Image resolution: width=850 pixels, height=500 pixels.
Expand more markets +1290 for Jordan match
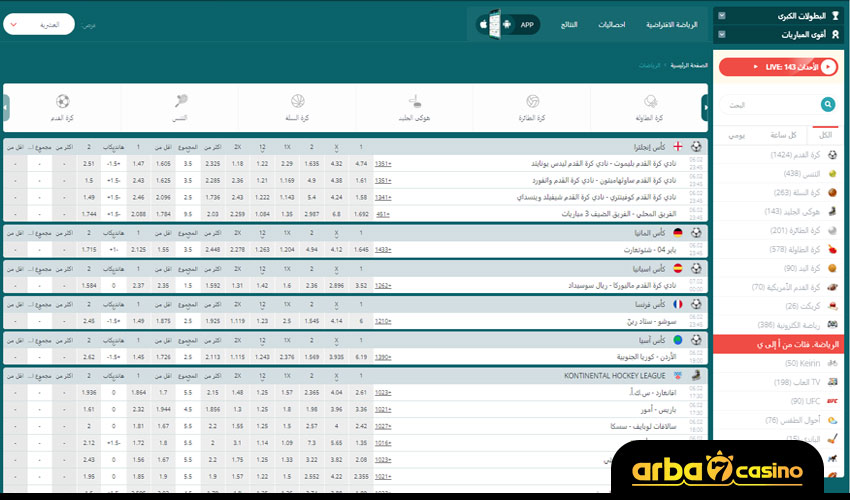point(383,357)
